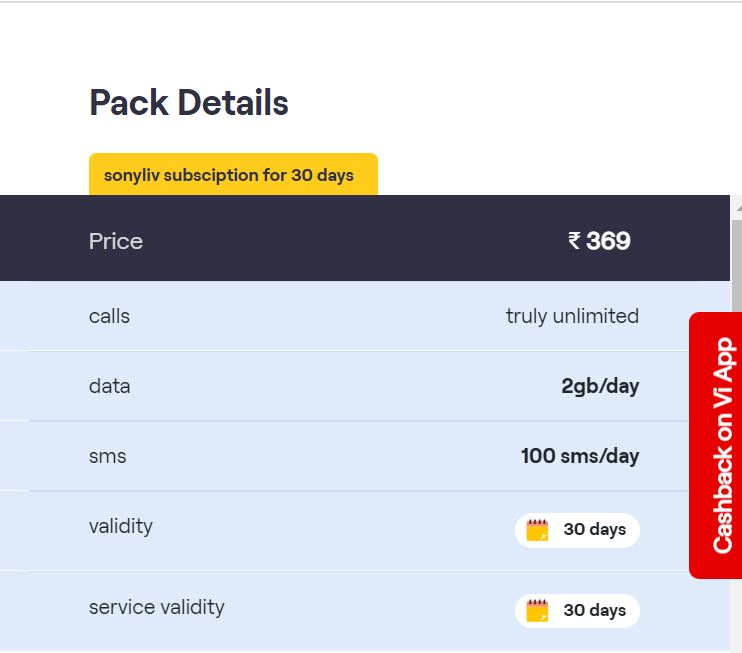Click the scrollbar up arrow
This screenshot has width=742, height=653.
pos(737,207)
